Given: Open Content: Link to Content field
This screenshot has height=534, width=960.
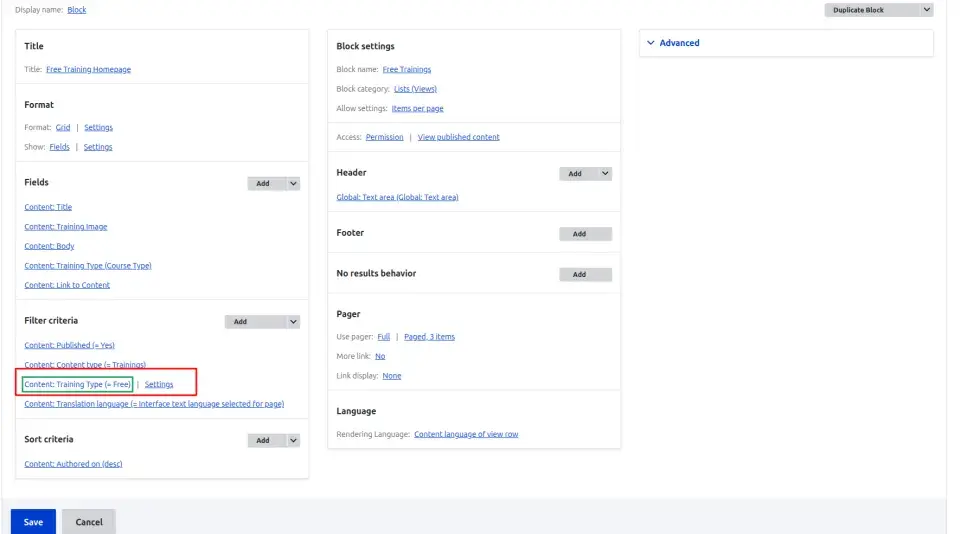Looking at the screenshot, I should [x=67, y=285].
